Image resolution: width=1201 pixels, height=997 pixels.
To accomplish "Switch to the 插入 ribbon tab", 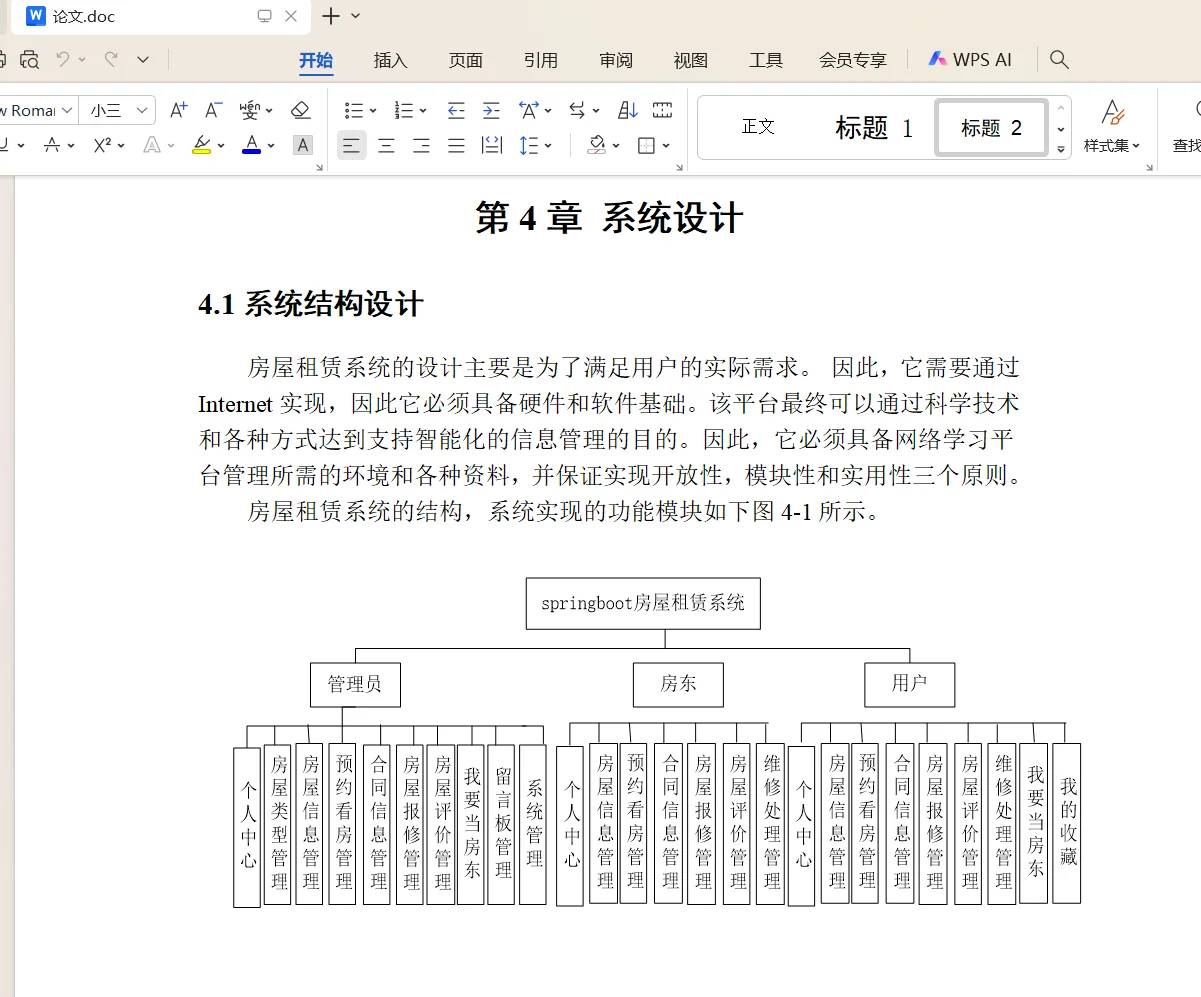I will pos(390,60).
